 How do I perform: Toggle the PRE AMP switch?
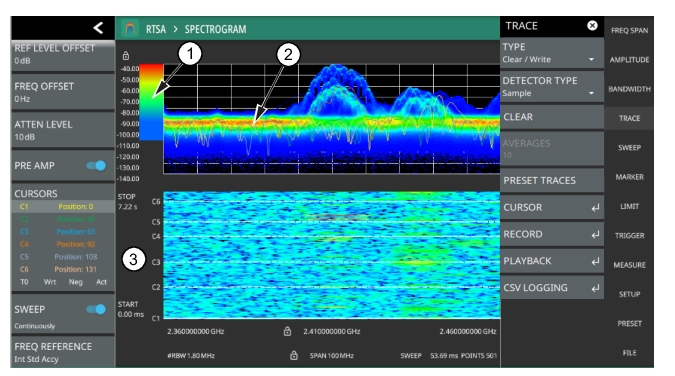[x=96, y=165]
